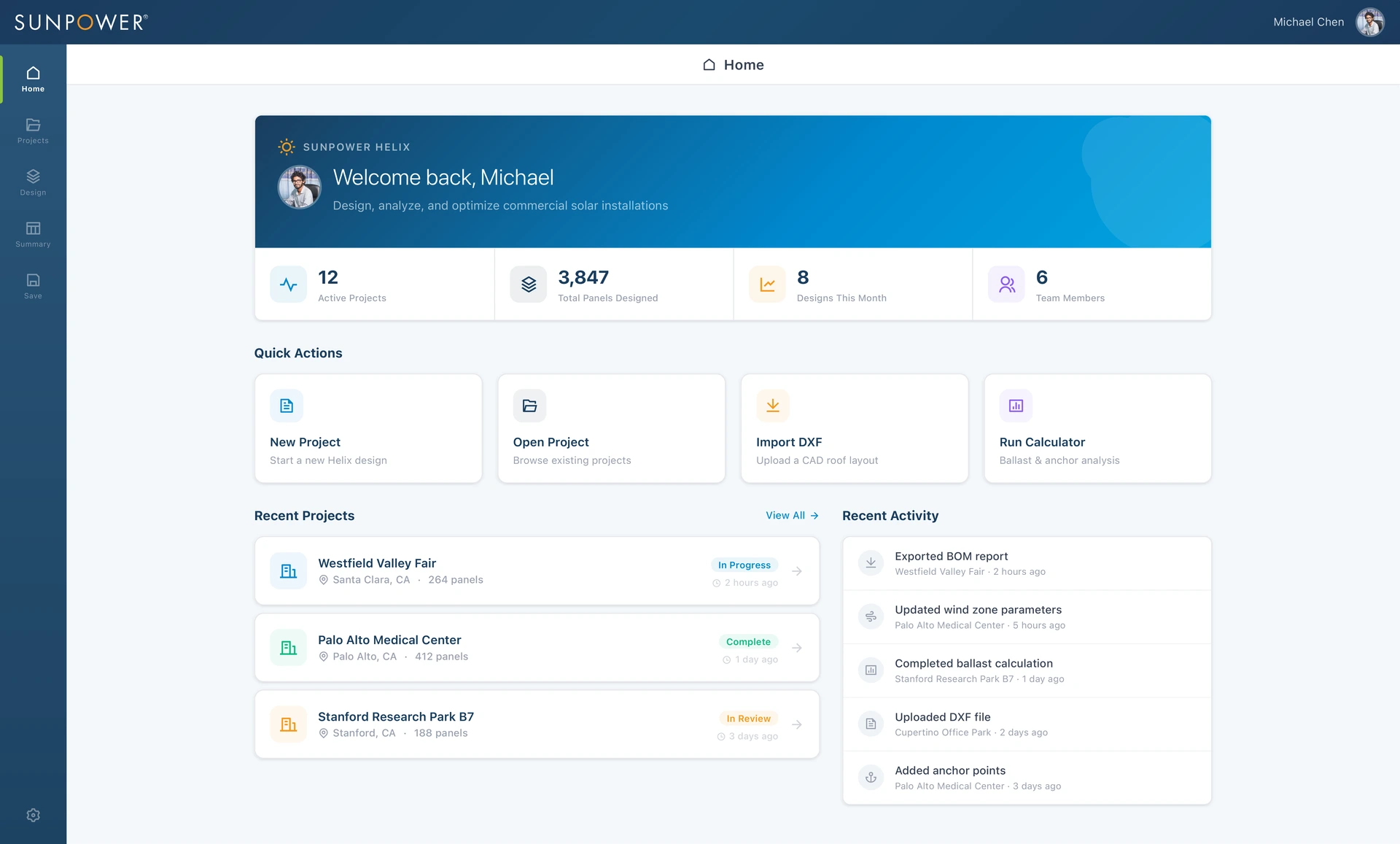Viewport: 1400px width, 844px height.
Task: Click the Active Projects pulse icon
Action: 288,284
